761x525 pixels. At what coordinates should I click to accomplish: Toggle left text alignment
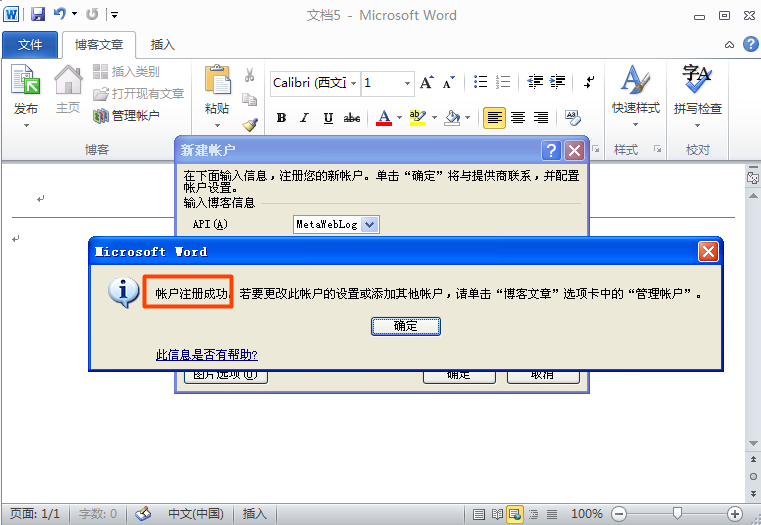493,118
